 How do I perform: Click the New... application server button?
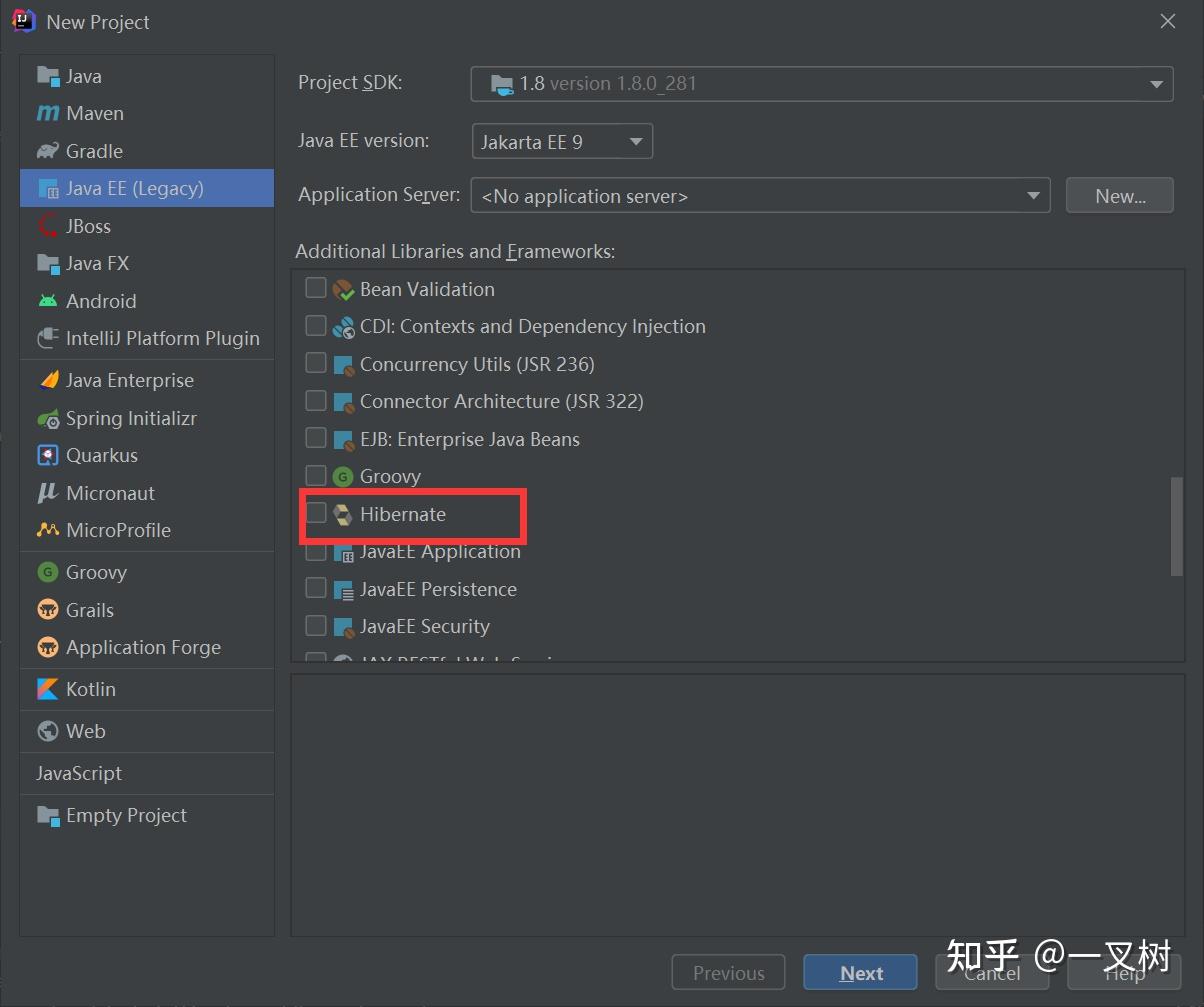(1119, 195)
